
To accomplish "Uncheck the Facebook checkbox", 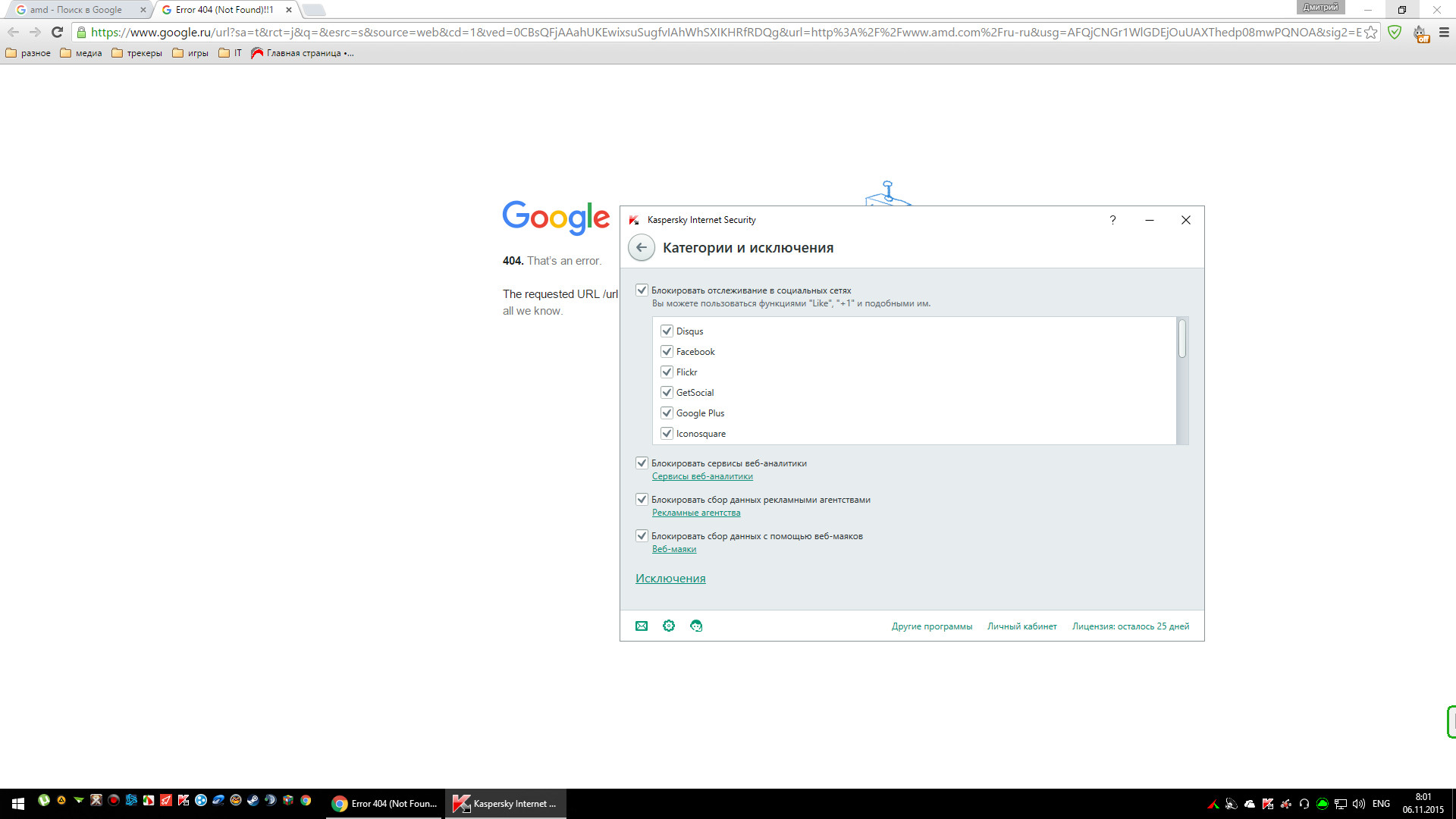I will tap(667, 351).
